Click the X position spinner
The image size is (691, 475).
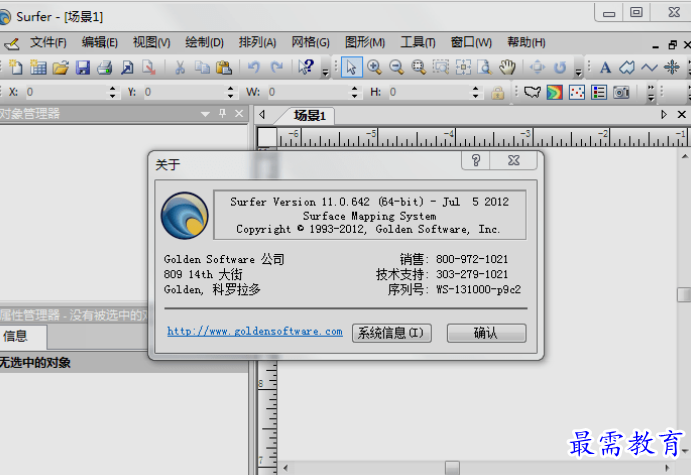pyautogui.click(x=113, y=93)
